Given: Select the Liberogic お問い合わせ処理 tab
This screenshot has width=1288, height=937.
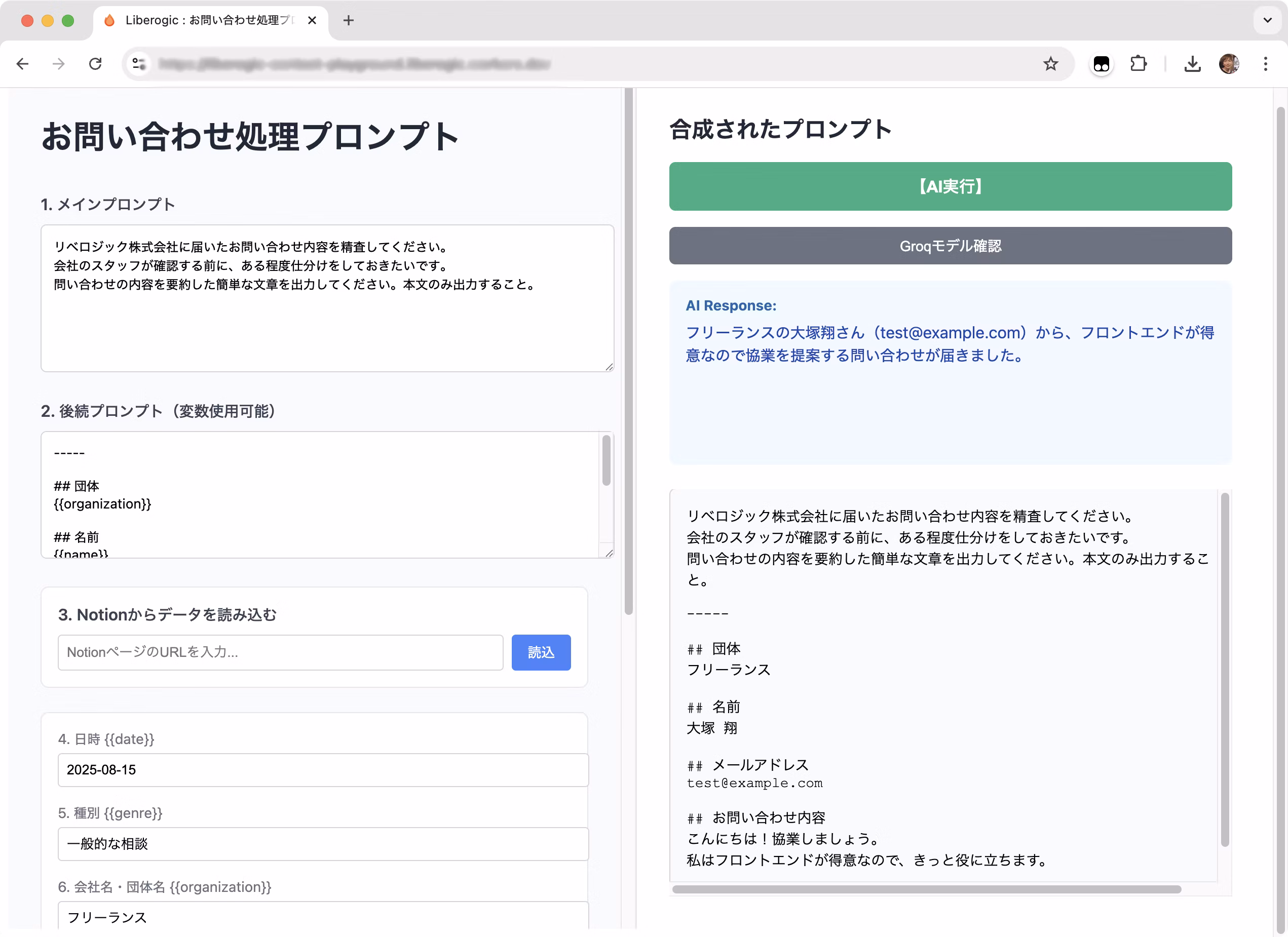Looking at the screenshot, I should 210,20.
